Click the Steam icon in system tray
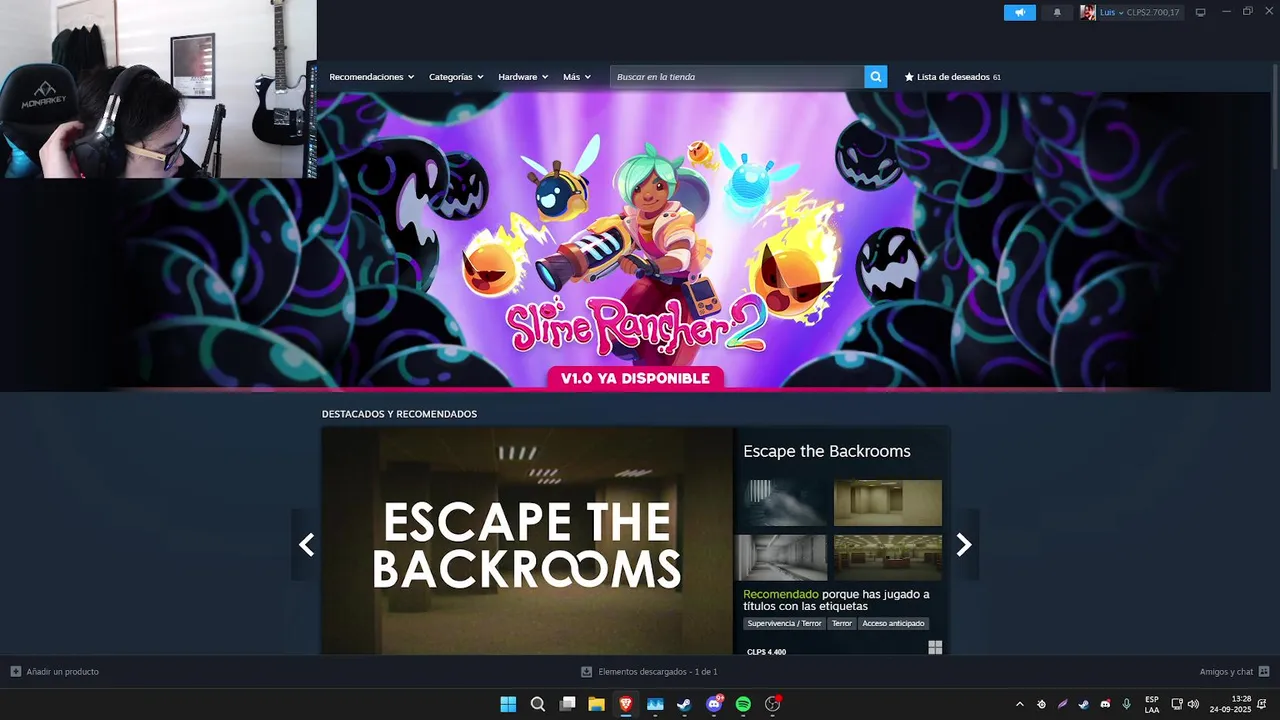Screen dimensions: 1280x720 pos(1084,704)
